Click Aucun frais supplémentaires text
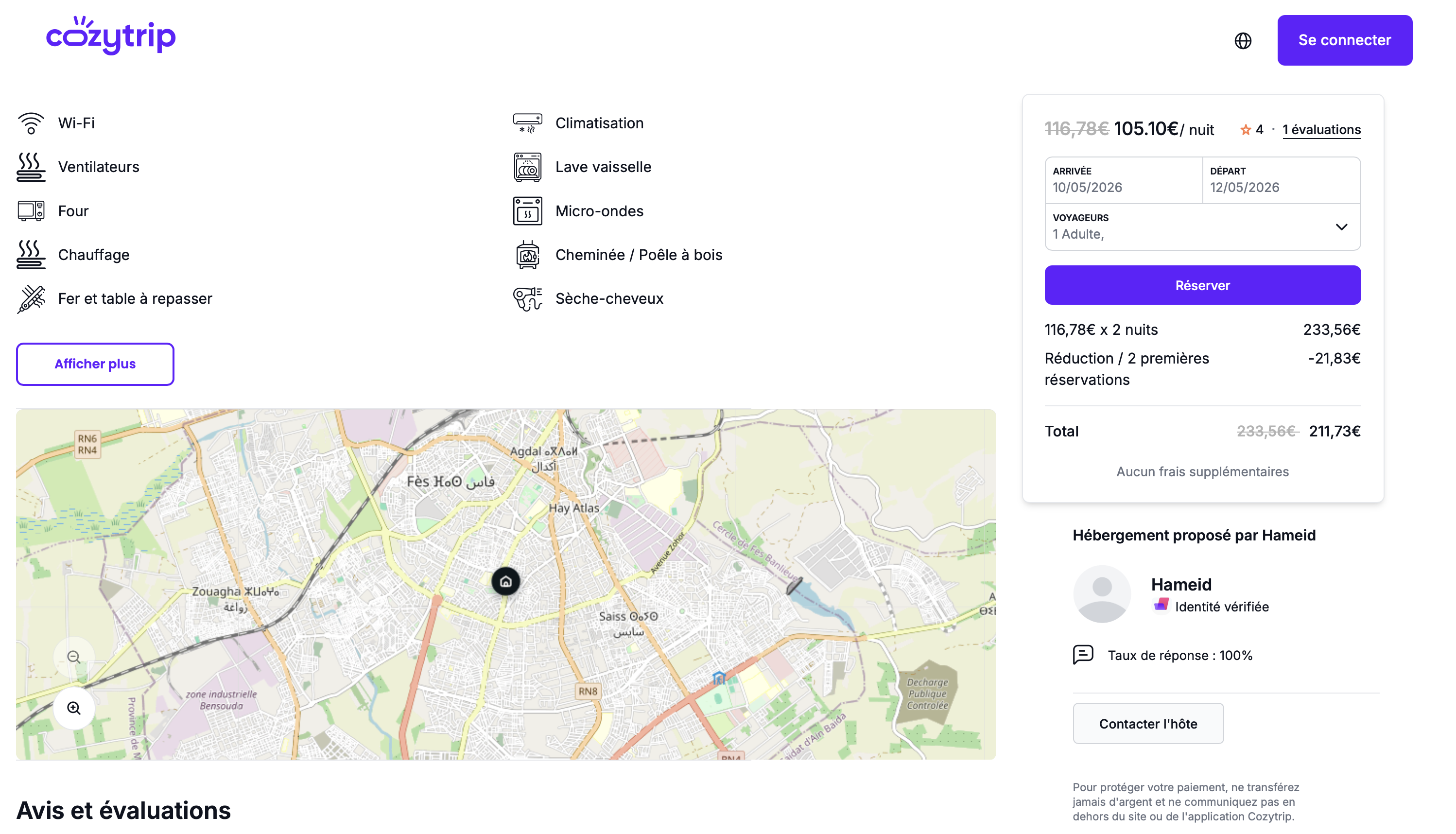Image resolution: width=1456 pixels, height=834 pixels. click(1202, 471)
